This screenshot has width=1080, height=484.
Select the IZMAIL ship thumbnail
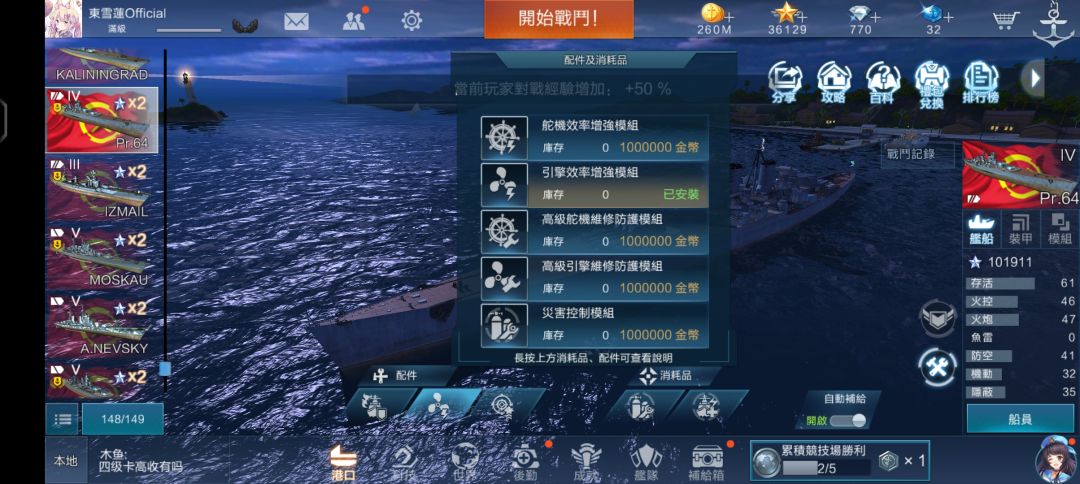point(102,188)
